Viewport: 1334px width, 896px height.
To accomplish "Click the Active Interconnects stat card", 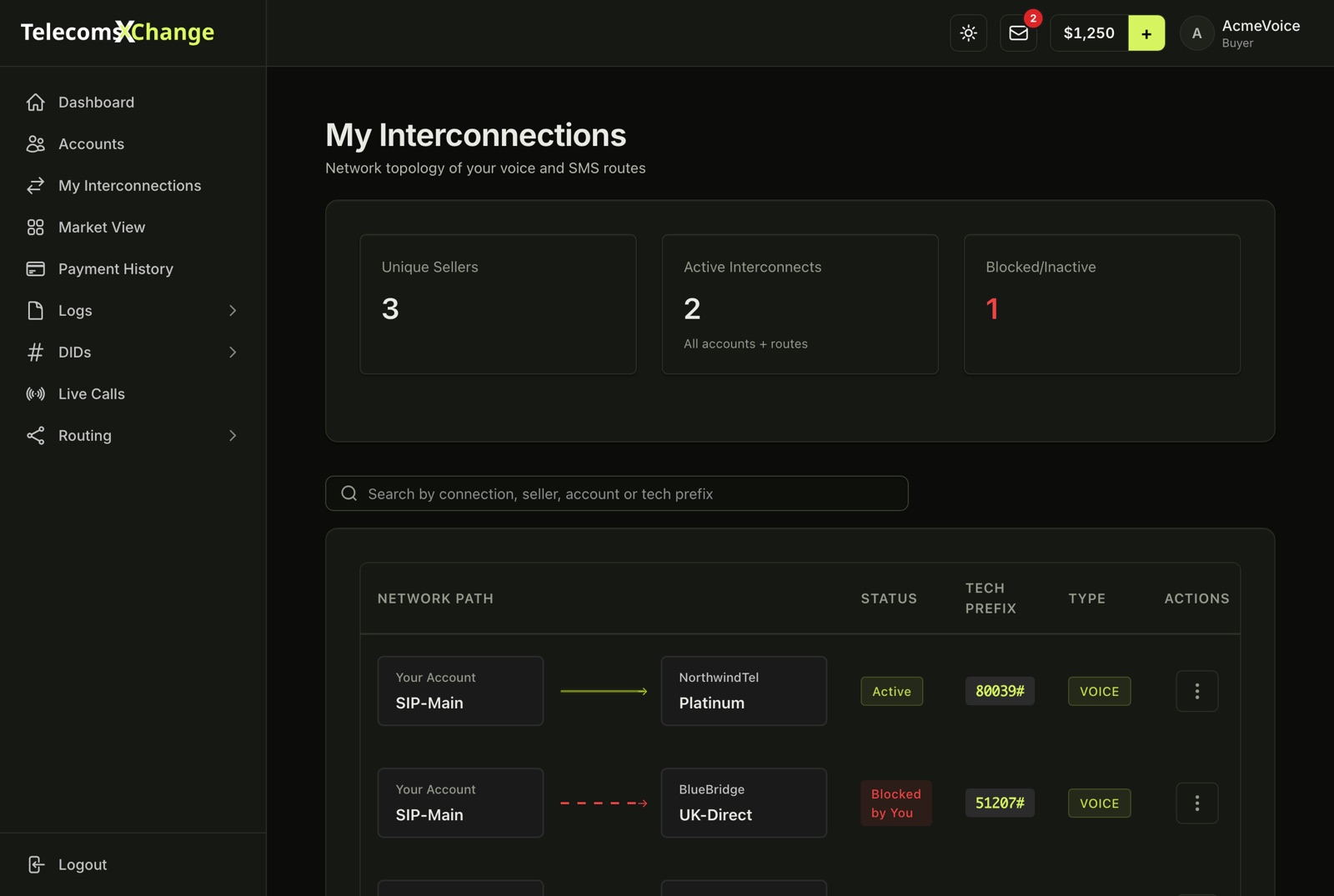I will pyautogui.click(x=800, y=304).
